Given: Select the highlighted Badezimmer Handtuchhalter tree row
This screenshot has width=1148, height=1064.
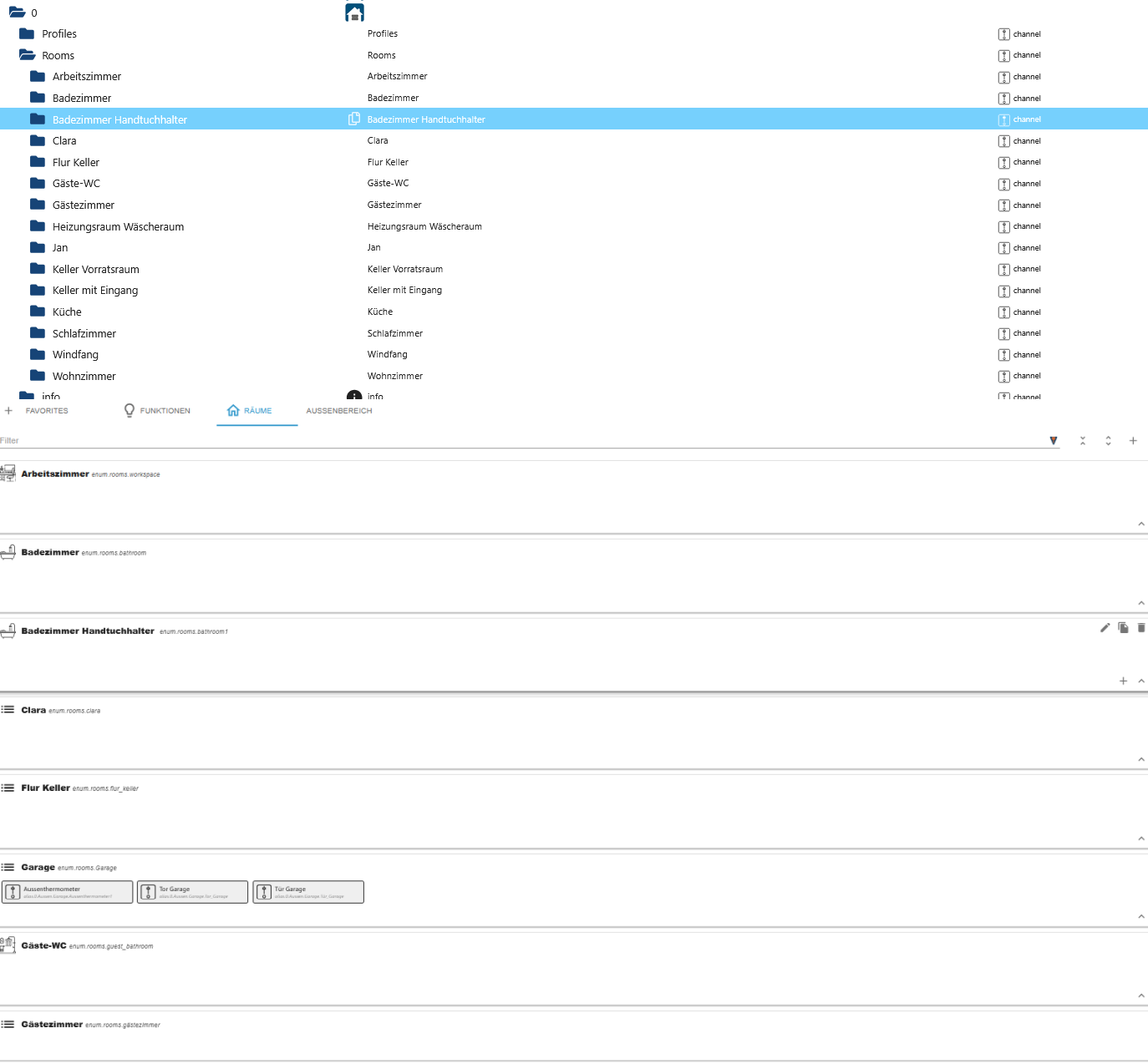Looking at the screenshot, I should 574,119.
